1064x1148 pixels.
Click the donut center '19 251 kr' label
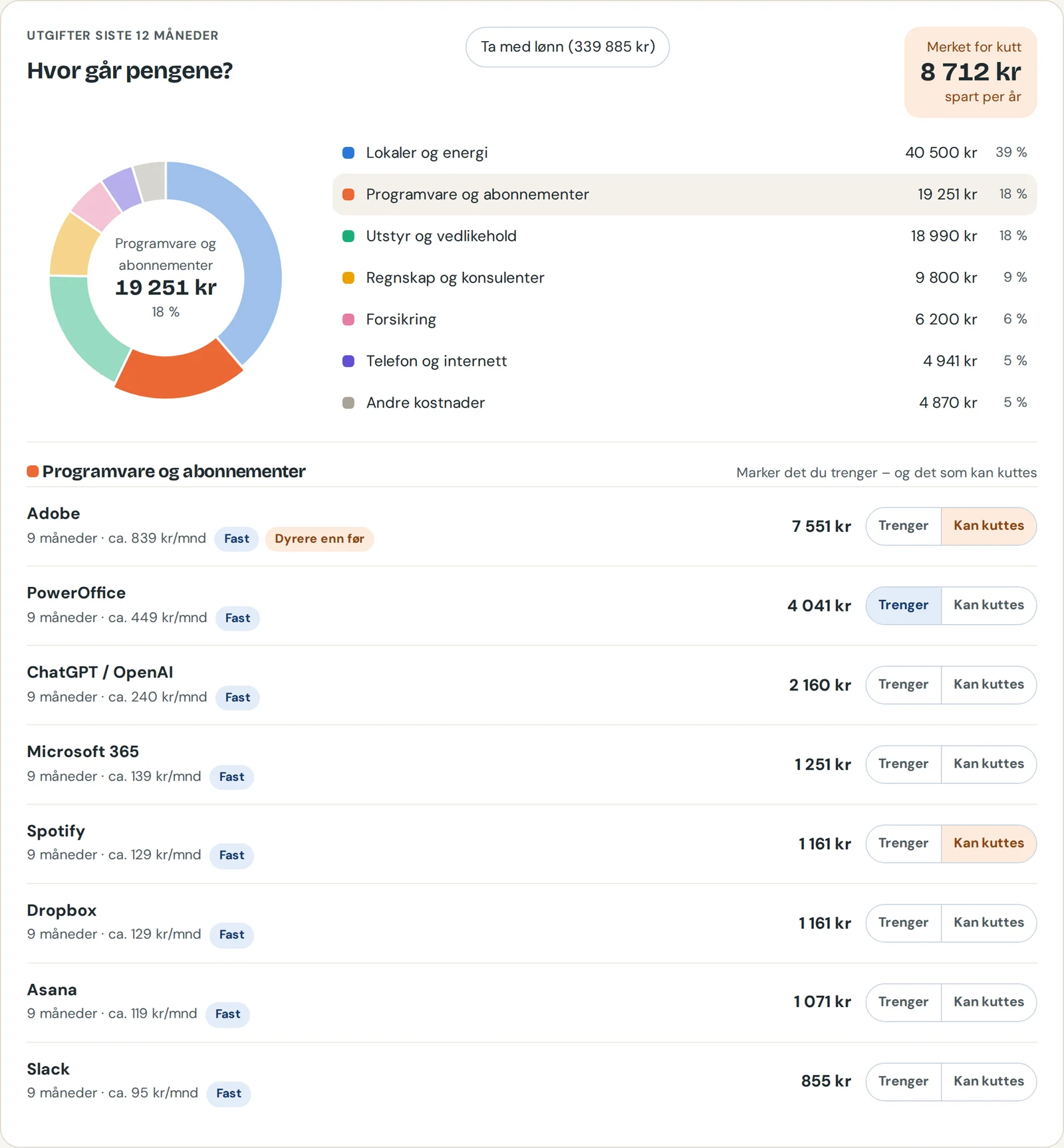pos(166,288)
